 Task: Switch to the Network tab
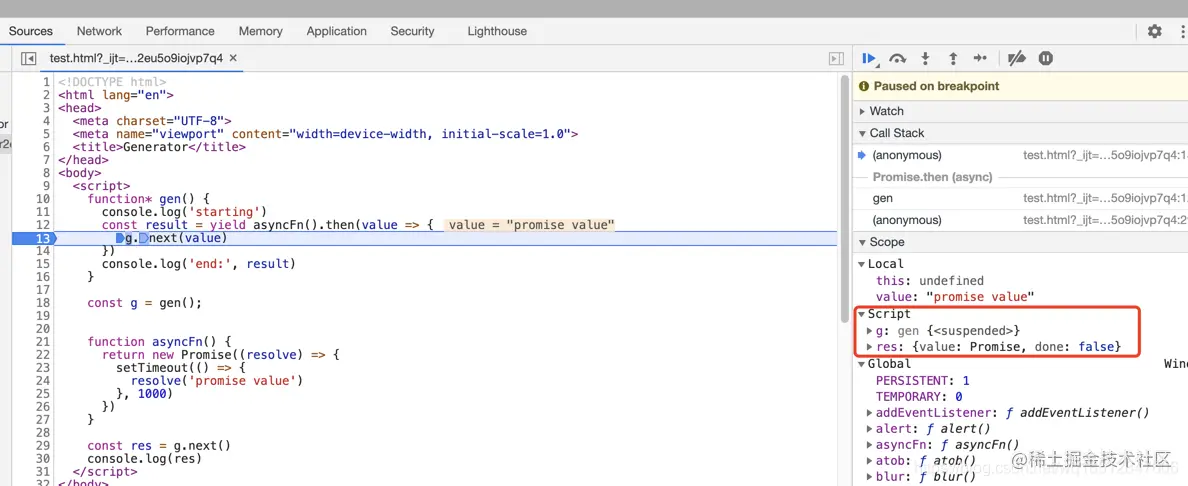point(99,31)
